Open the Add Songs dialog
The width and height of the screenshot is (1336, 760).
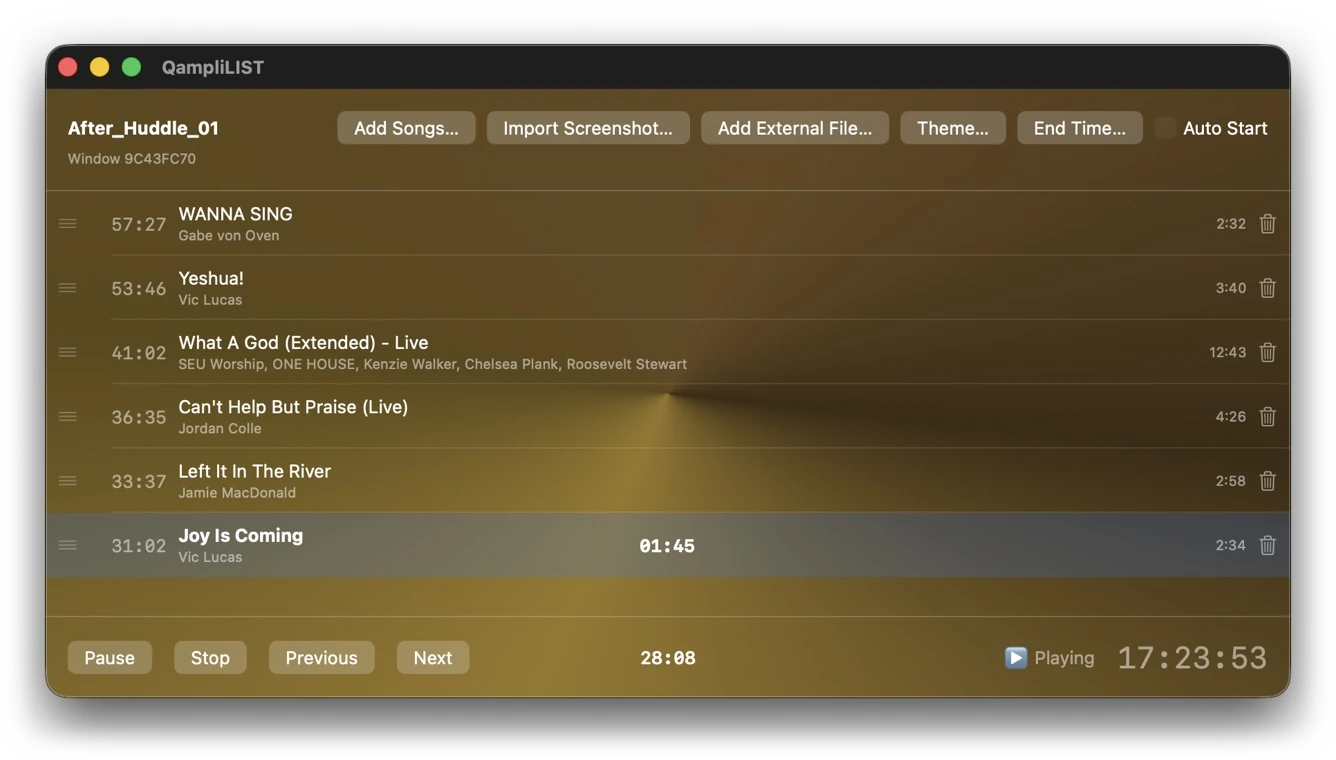(406, 128)
